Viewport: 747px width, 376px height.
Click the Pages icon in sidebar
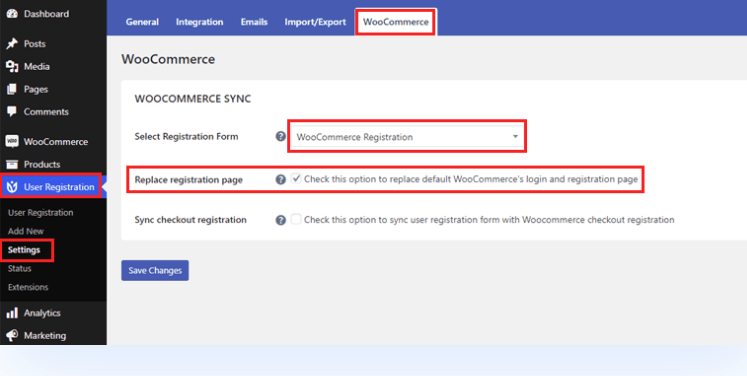(12, 89)
